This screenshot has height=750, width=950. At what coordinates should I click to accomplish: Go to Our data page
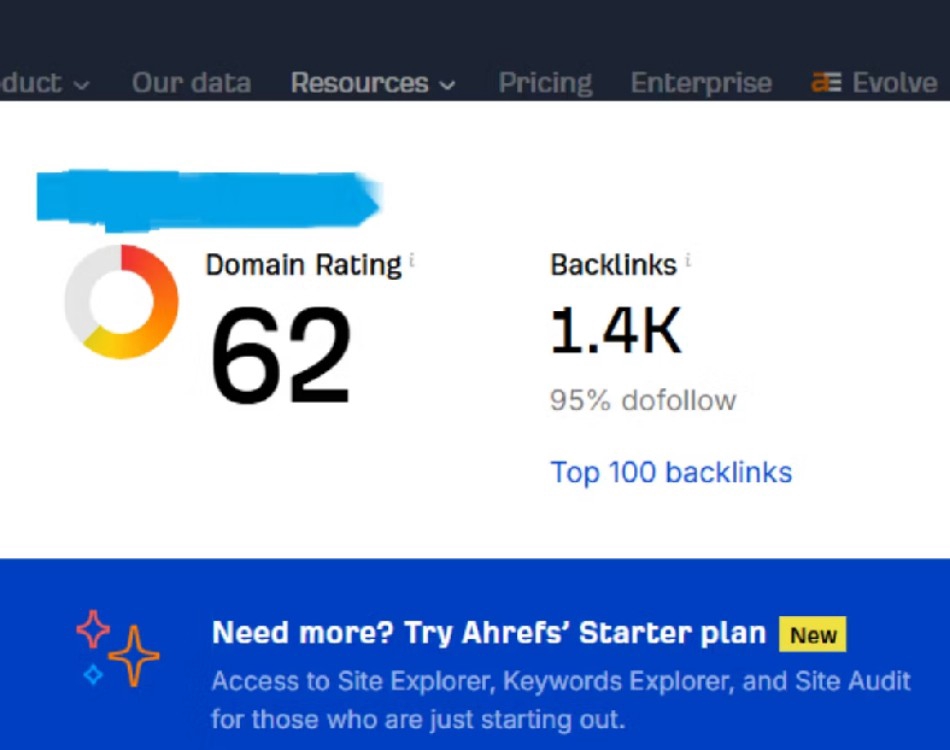point(191,83)
